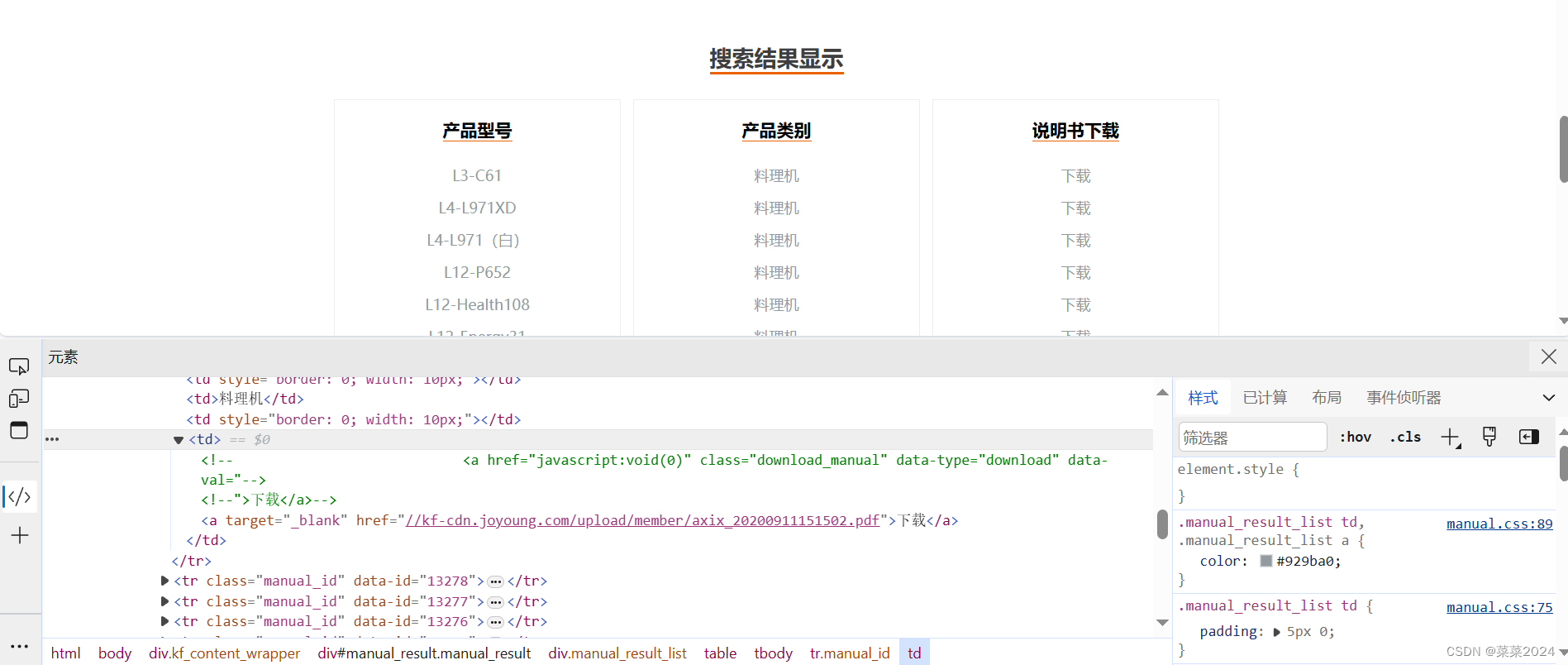Select table in the breadcrumb

720,653
